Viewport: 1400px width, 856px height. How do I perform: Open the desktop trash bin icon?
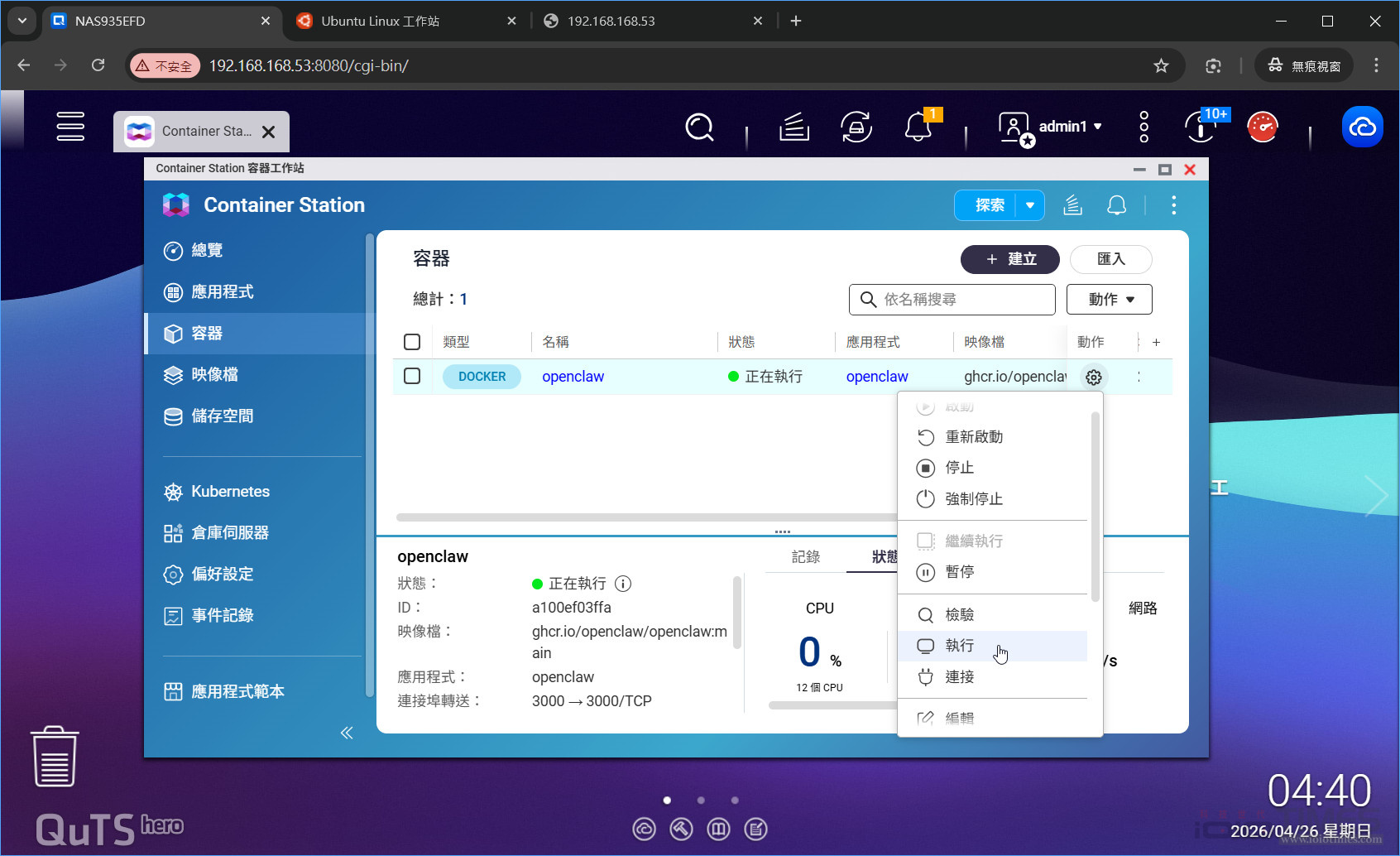[x=55, y=757]
